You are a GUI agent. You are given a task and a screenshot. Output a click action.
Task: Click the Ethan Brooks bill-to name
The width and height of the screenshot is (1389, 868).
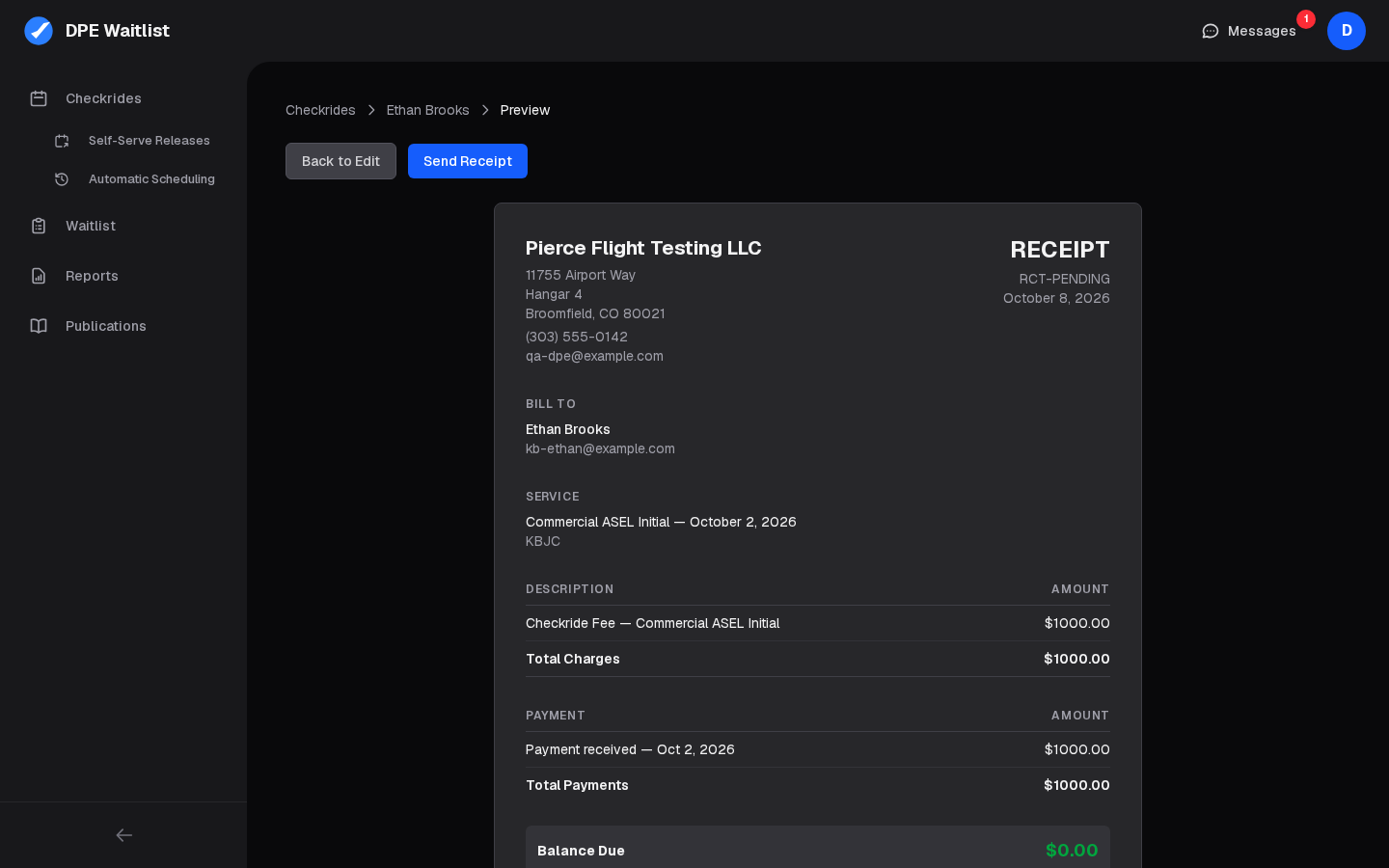pyautogui.click(x=568, y=429)
